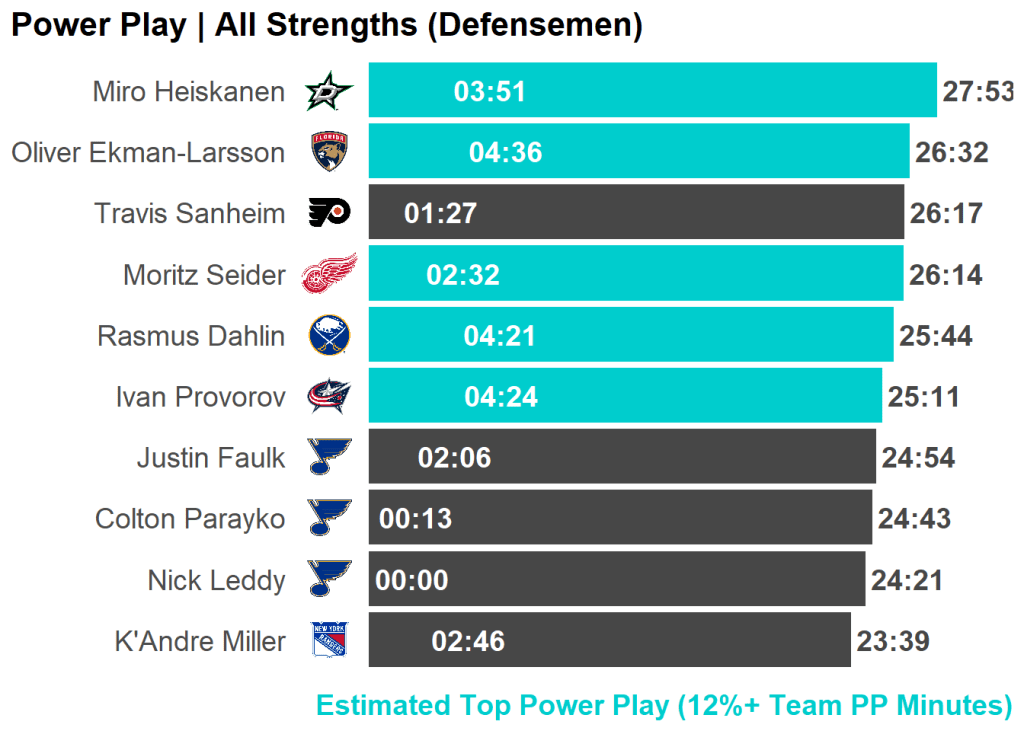Click the Moritz Seider name label
Screen dimensions: 1024x731
204,274
